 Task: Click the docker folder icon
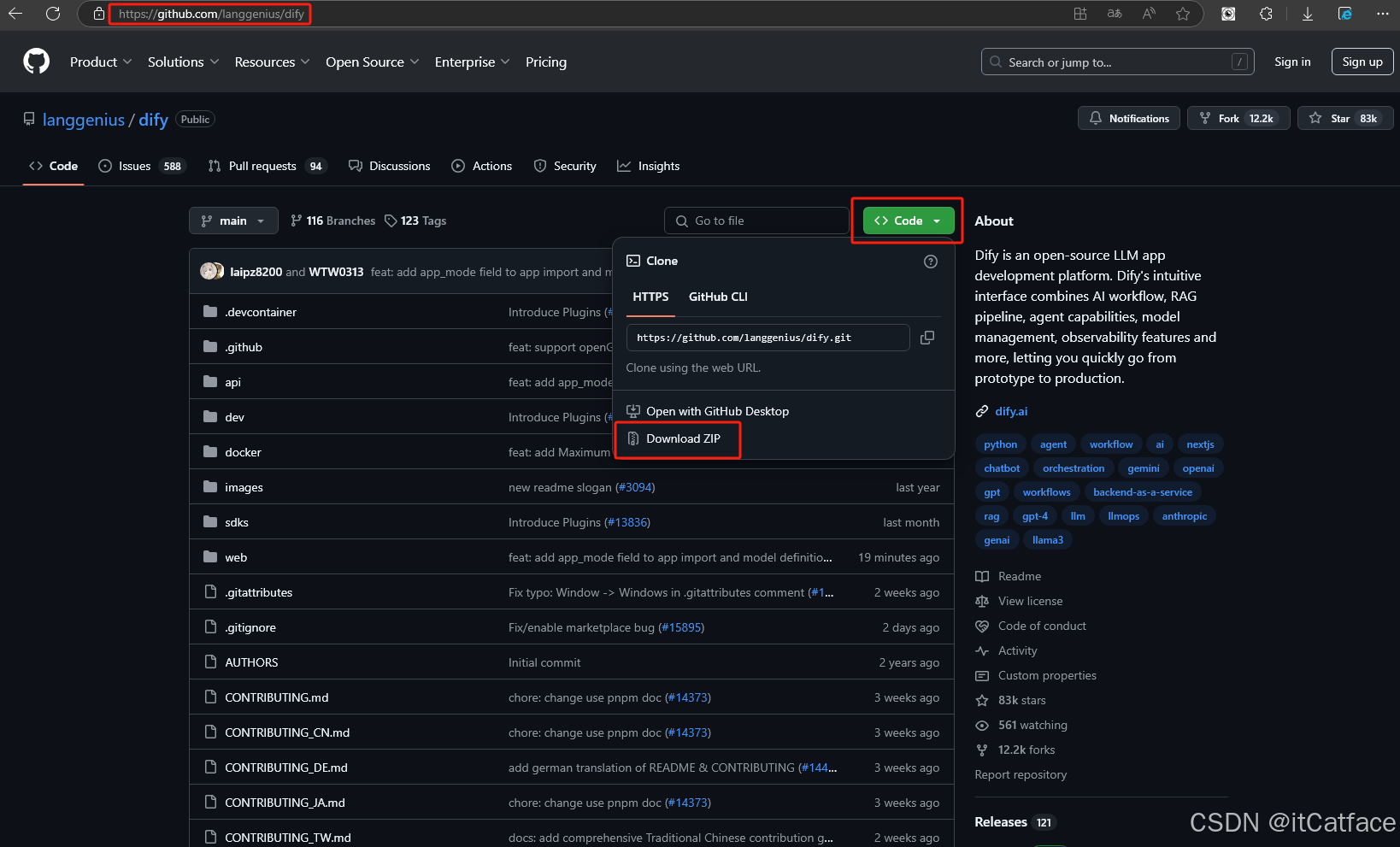pyautogui.click(x=210, y=452)
